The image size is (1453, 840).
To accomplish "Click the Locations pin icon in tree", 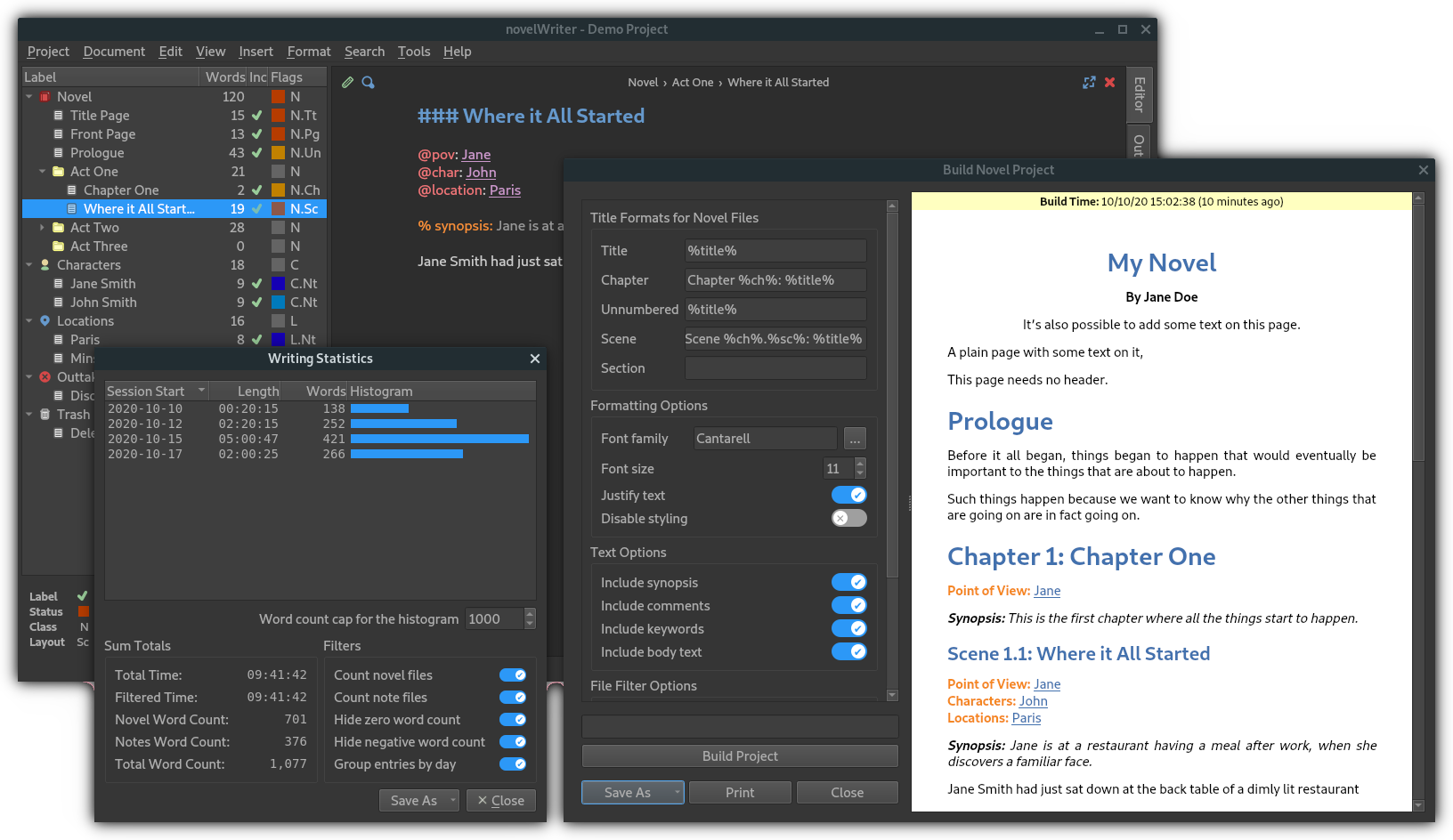I will click(45, 321).
